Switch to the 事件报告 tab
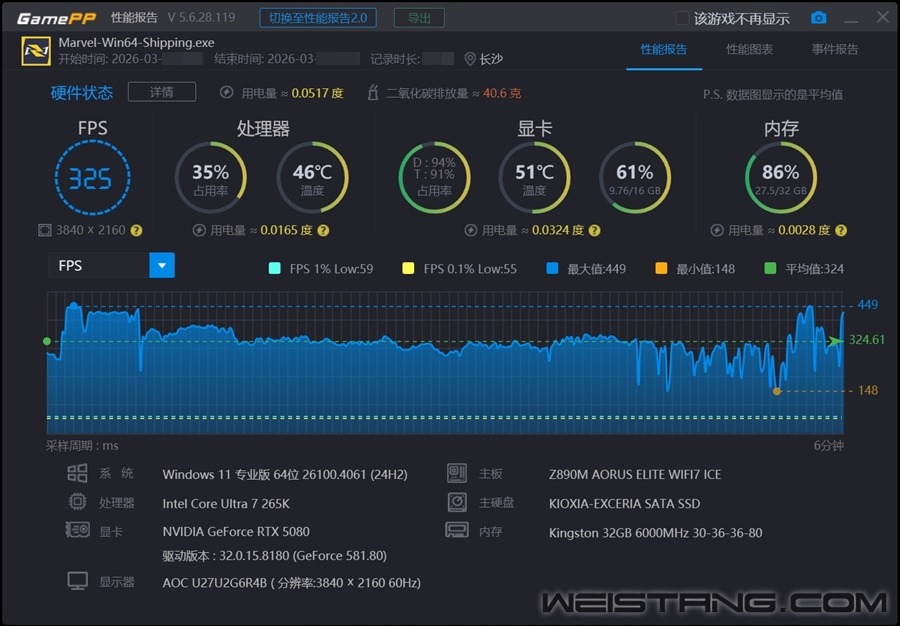Screen dimensions: 900x626 (835, 49)
